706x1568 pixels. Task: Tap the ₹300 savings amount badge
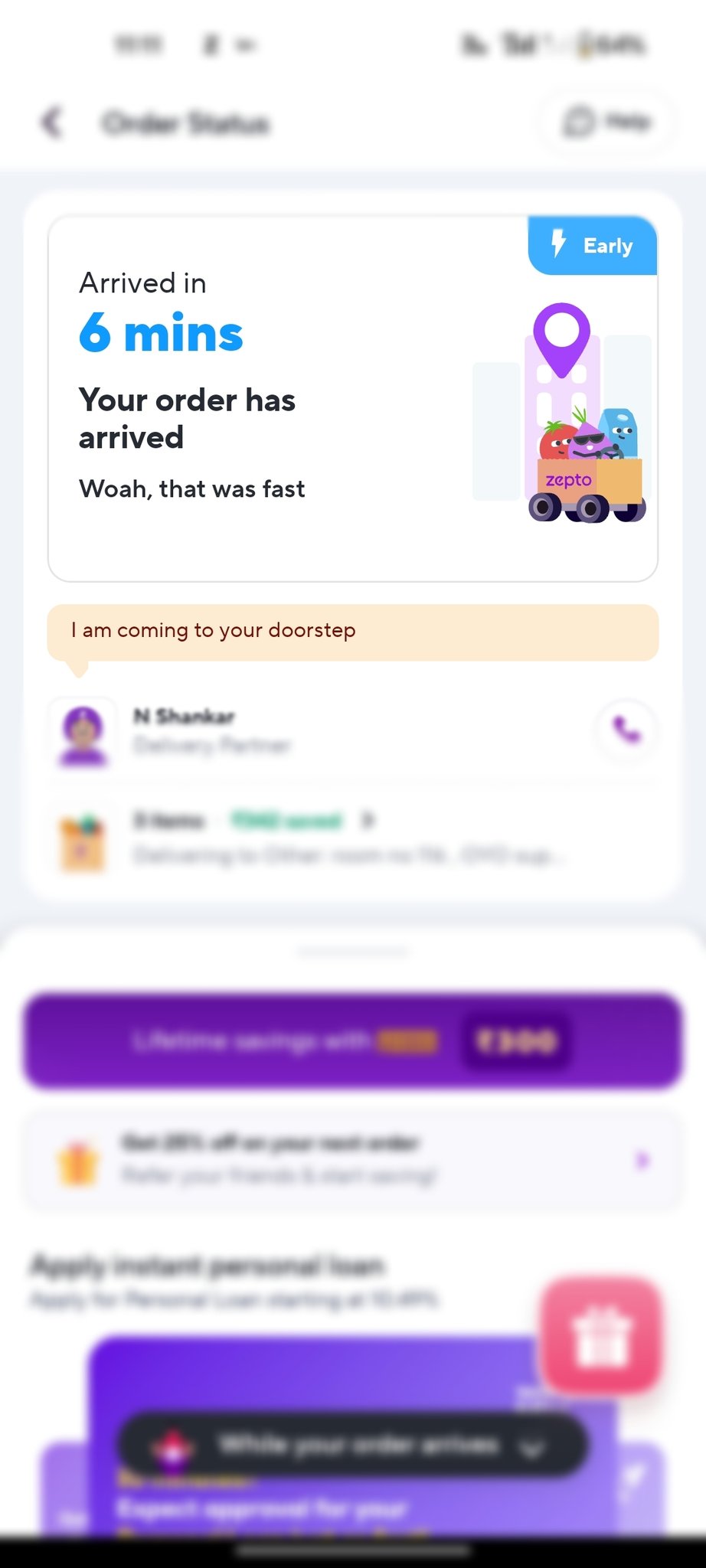point(516,1041)
